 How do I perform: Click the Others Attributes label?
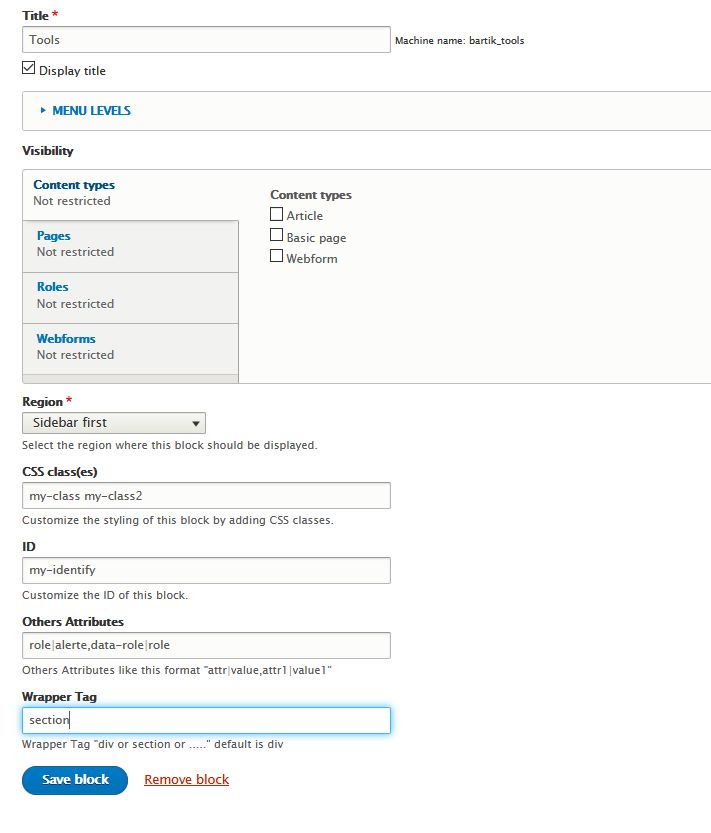coord(73,622)
